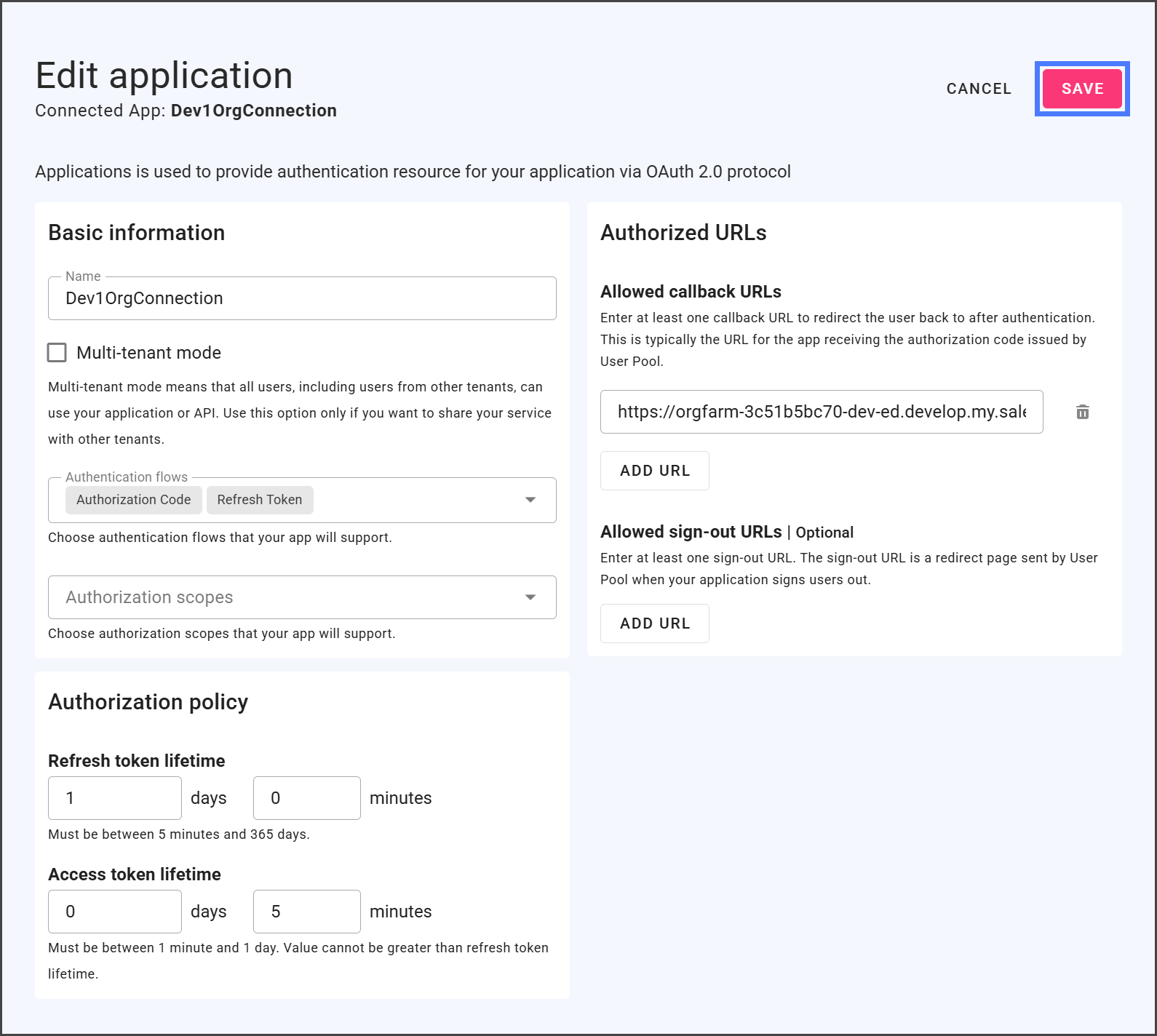Screen dimensions: 1157x1036
Task: Click the Multi-tenant mode label text
Action: 148,353
